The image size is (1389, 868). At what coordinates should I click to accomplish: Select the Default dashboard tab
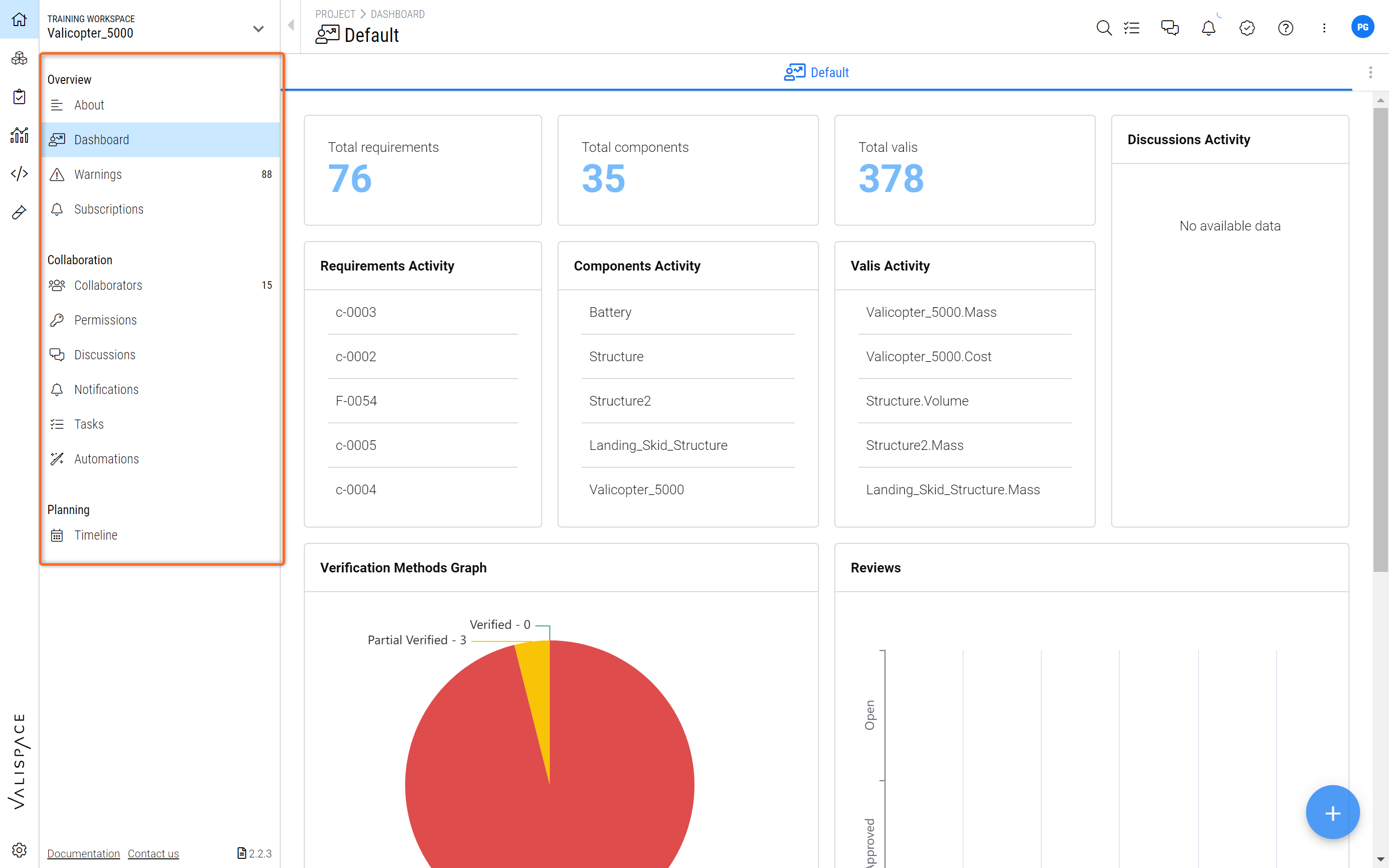(x=816, y=72)
